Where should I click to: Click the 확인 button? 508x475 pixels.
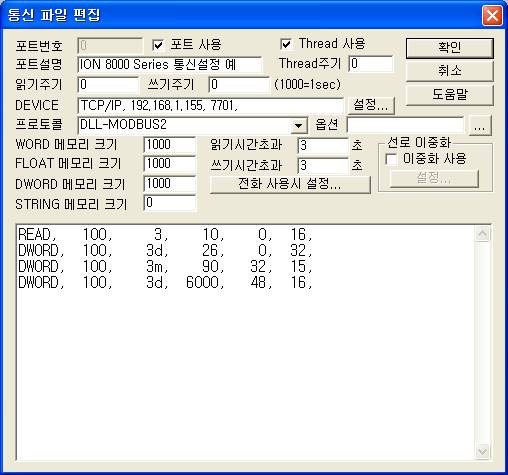click(x=450, y=48)
